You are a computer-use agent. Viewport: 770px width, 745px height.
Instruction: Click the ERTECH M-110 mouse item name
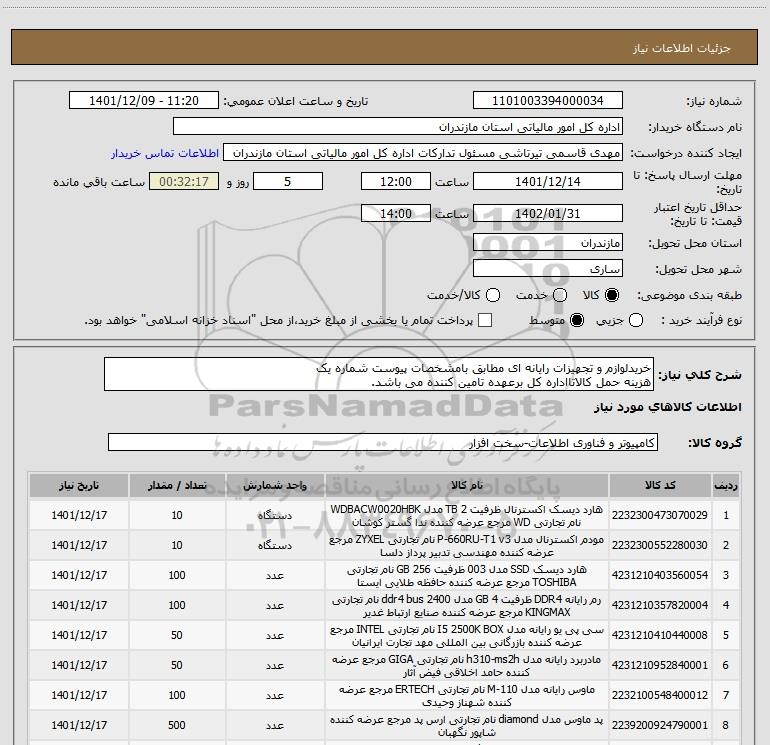pos(467,695)
